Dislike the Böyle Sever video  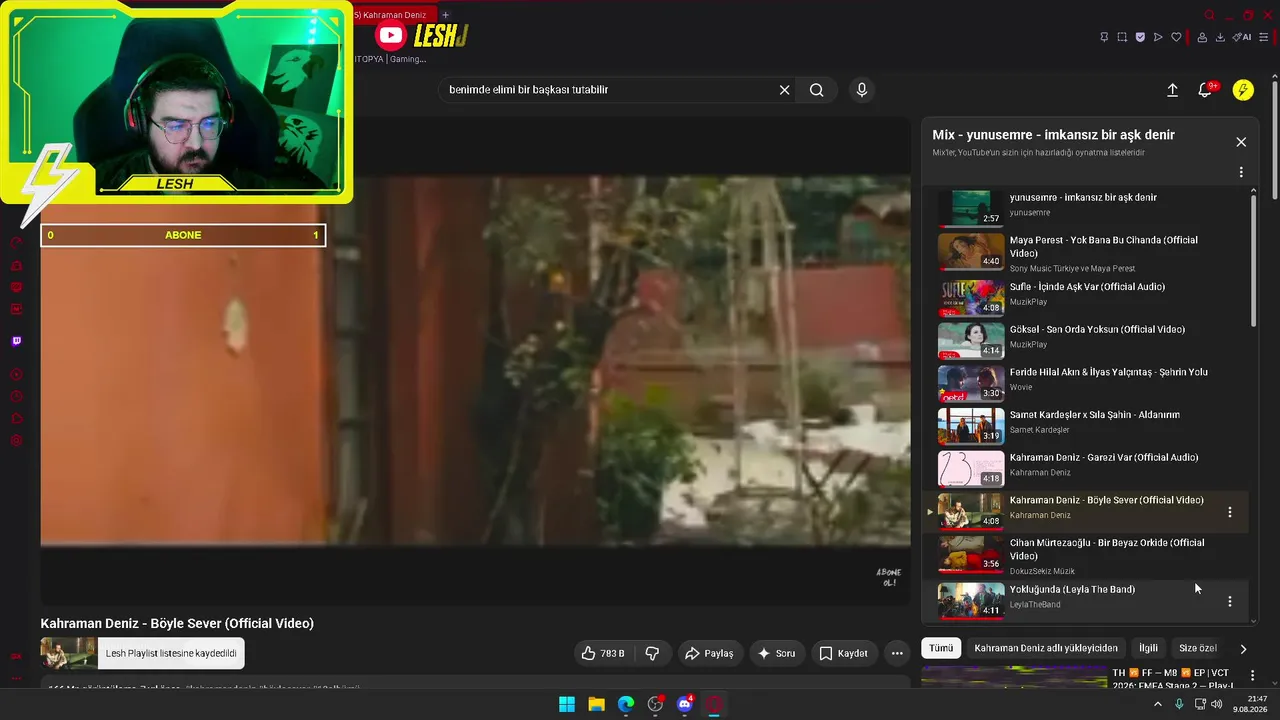(x=652, y=653)
